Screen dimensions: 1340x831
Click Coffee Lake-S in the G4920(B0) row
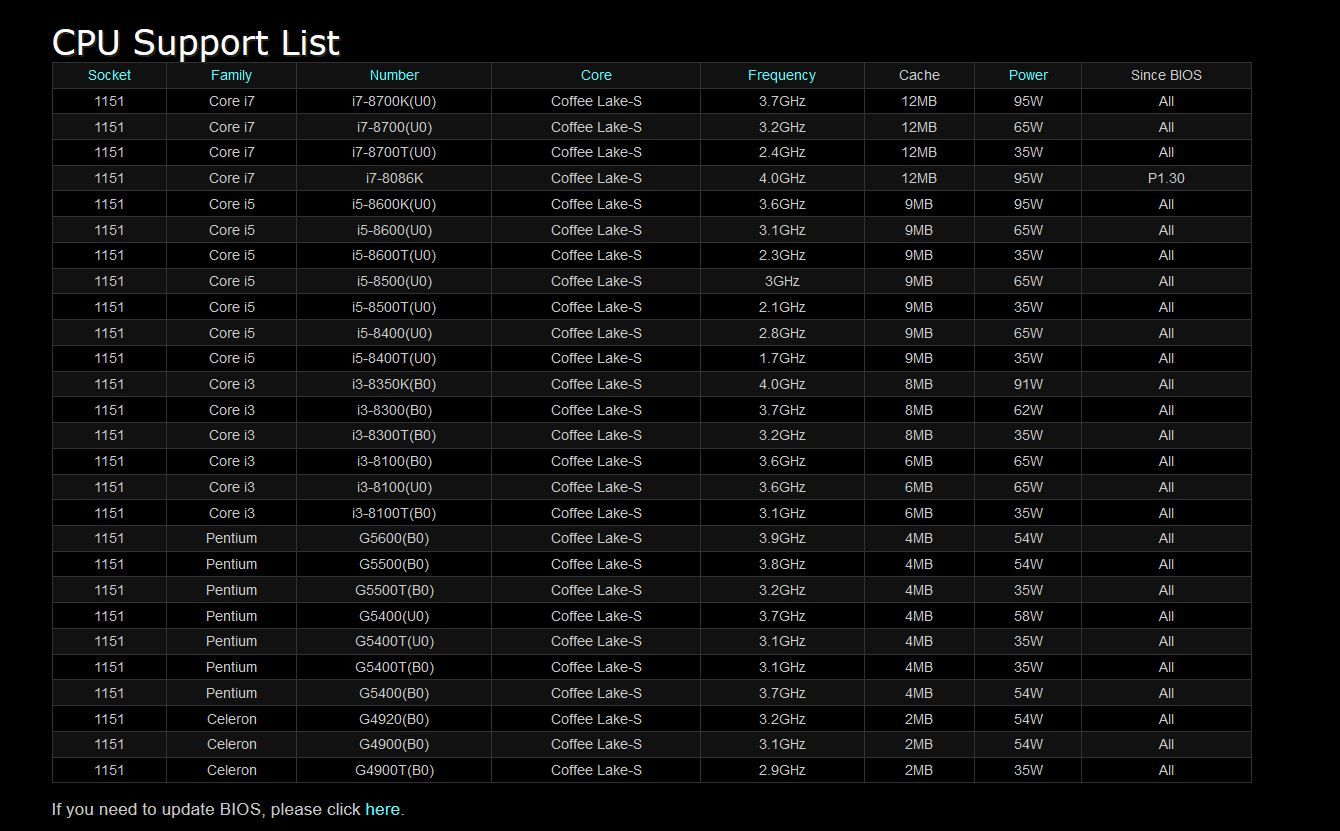click(x=596, y=719)
